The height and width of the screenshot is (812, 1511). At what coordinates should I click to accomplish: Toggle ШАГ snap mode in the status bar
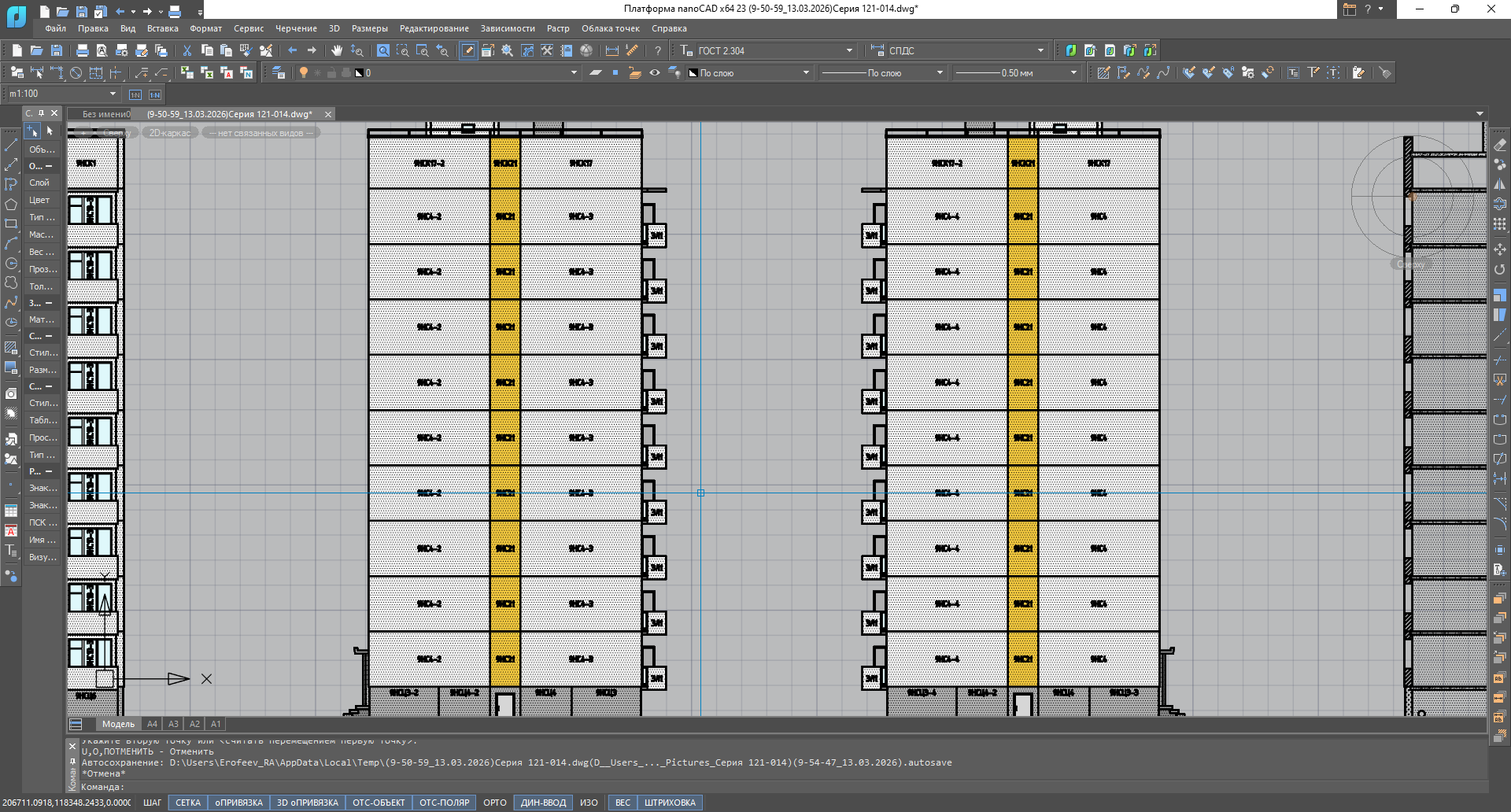[152, 803]
